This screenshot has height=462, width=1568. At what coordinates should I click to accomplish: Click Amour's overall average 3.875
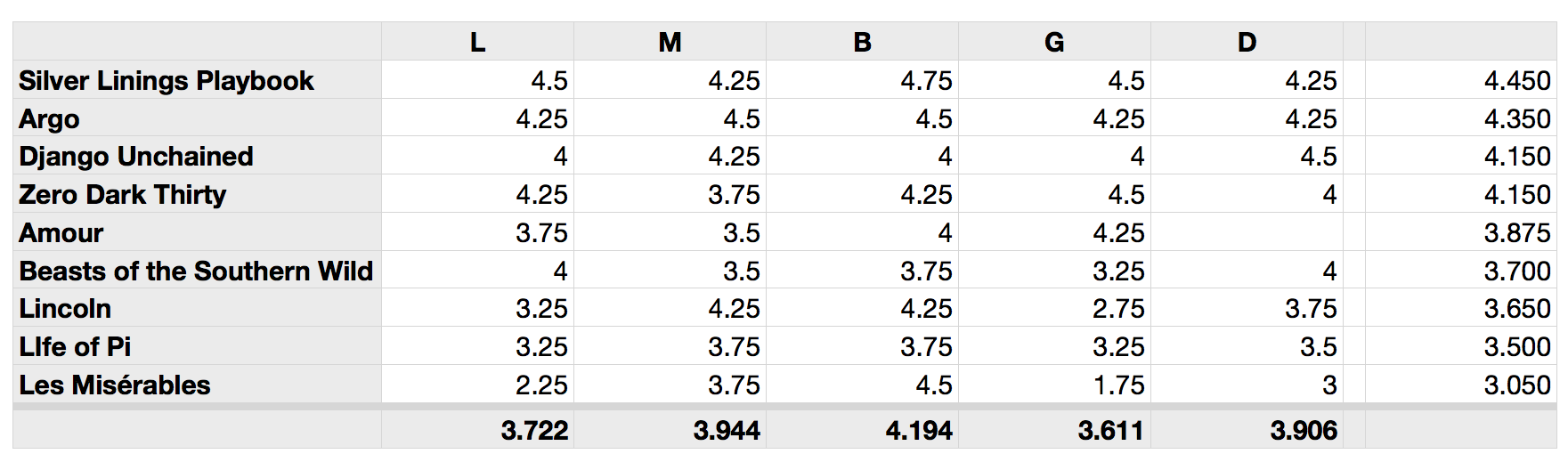click(x=1517, y=232)
